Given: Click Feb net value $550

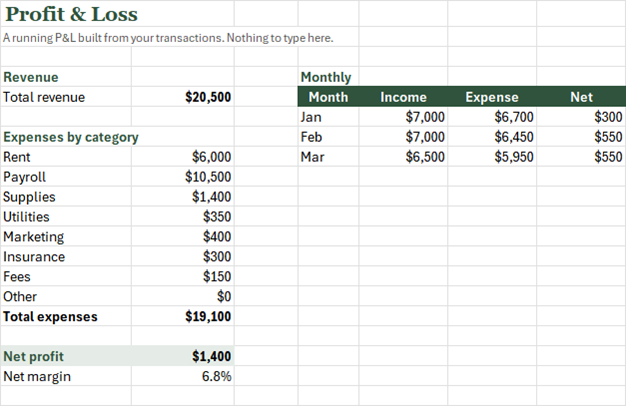Looking at the screenshot, I should [x=608, y=137].
